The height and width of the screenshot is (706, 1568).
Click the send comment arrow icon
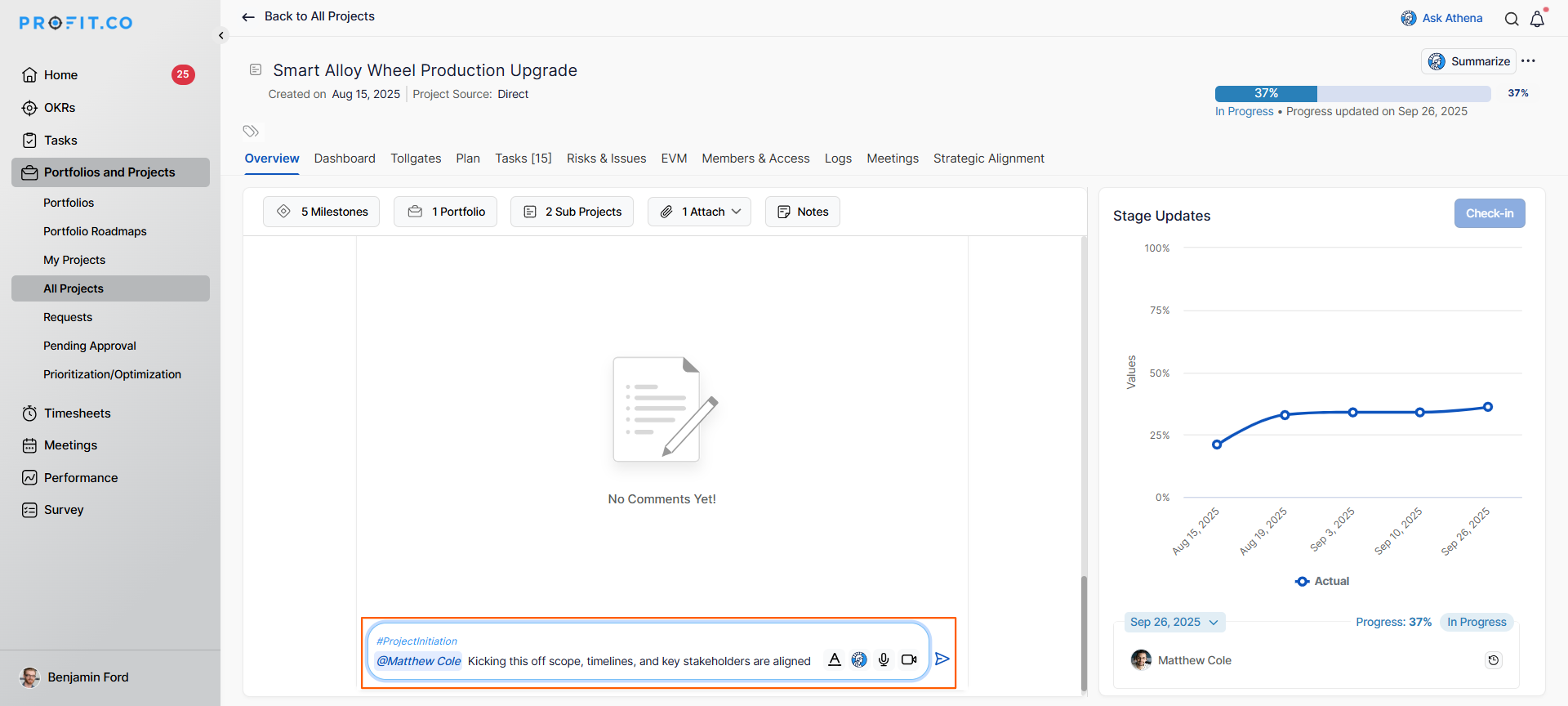click(942, 659)
